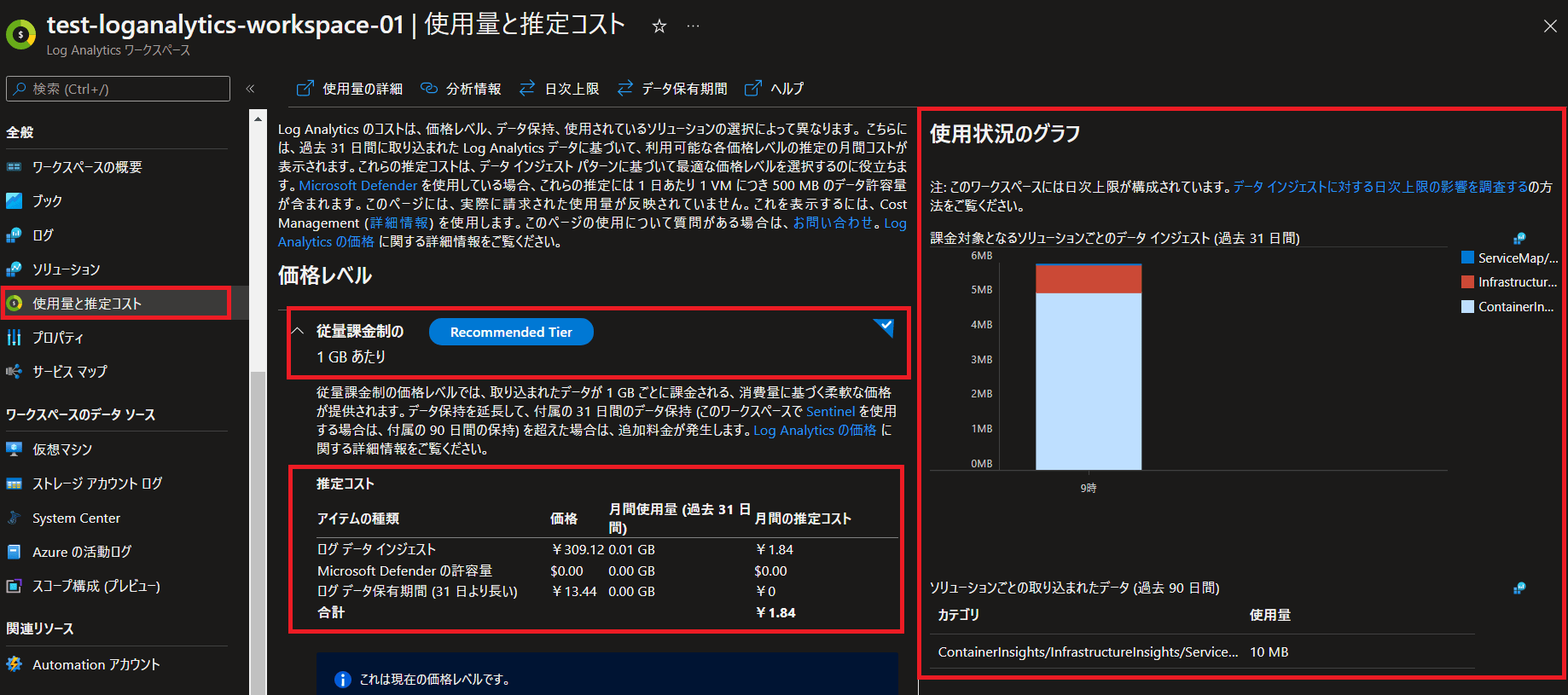Click the info icon in current tier notice

point(342,680)
